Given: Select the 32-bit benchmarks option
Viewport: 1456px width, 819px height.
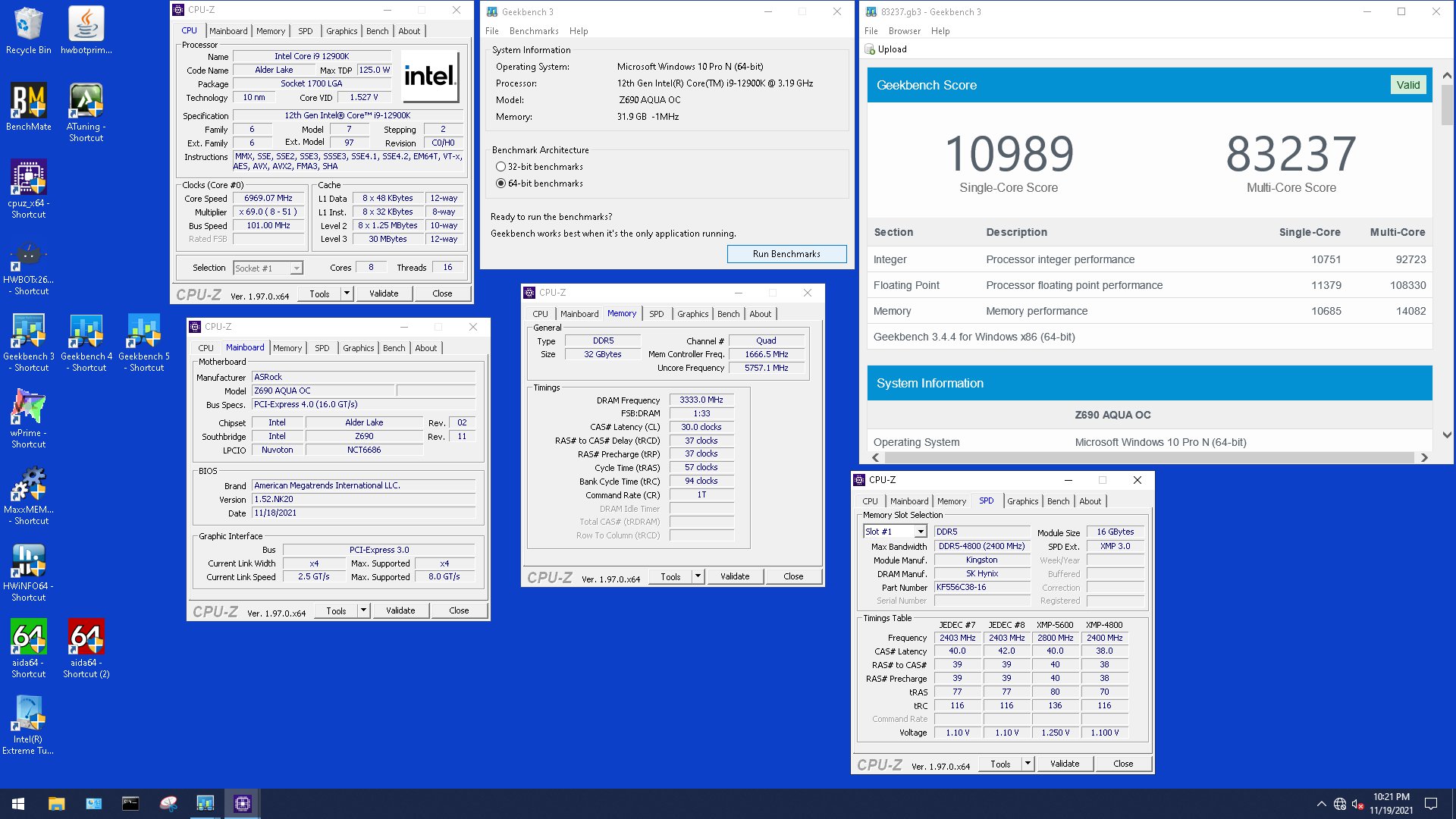Looking at the screenshot, I should point(500,167).
